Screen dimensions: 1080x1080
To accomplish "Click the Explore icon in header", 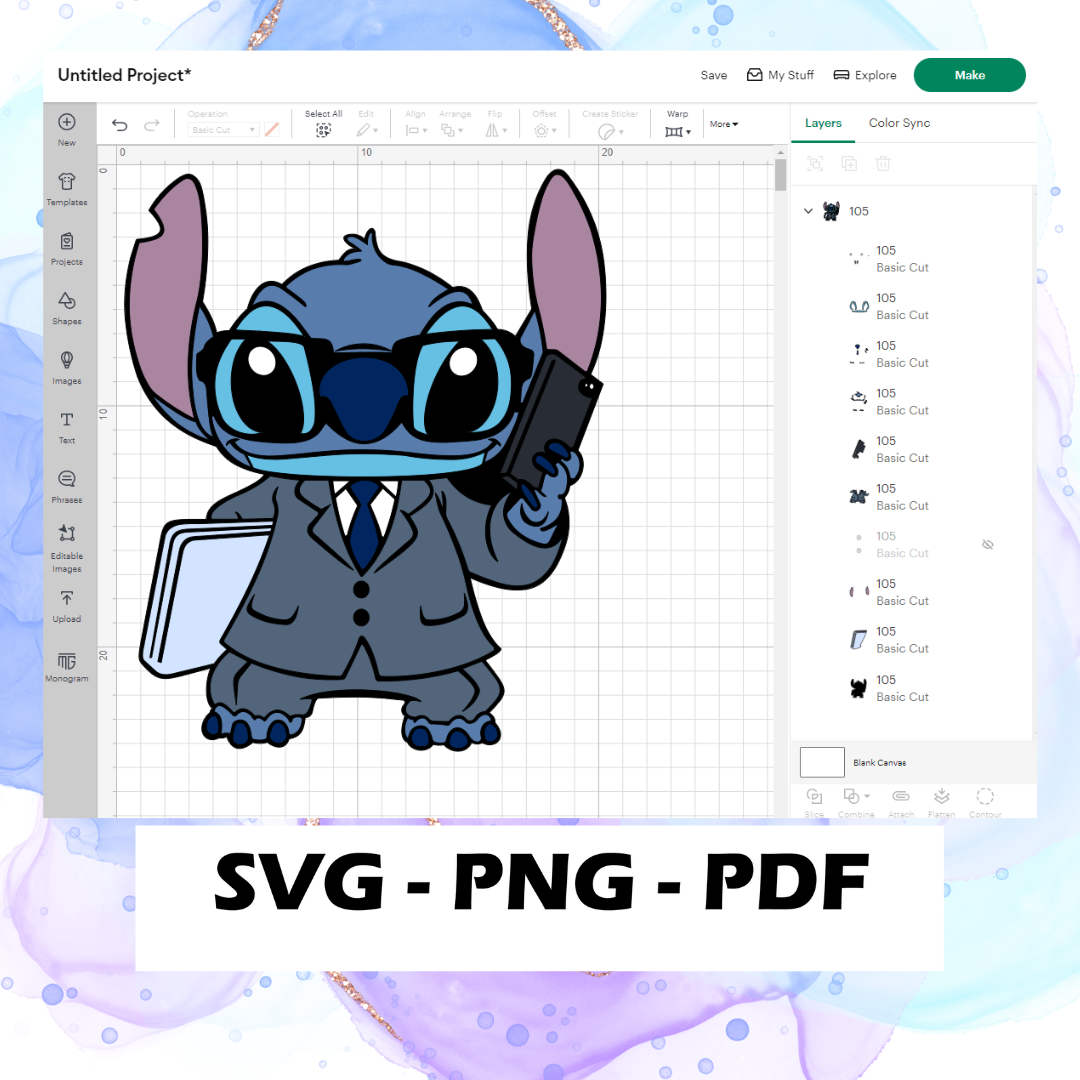I will coord(841,74).
